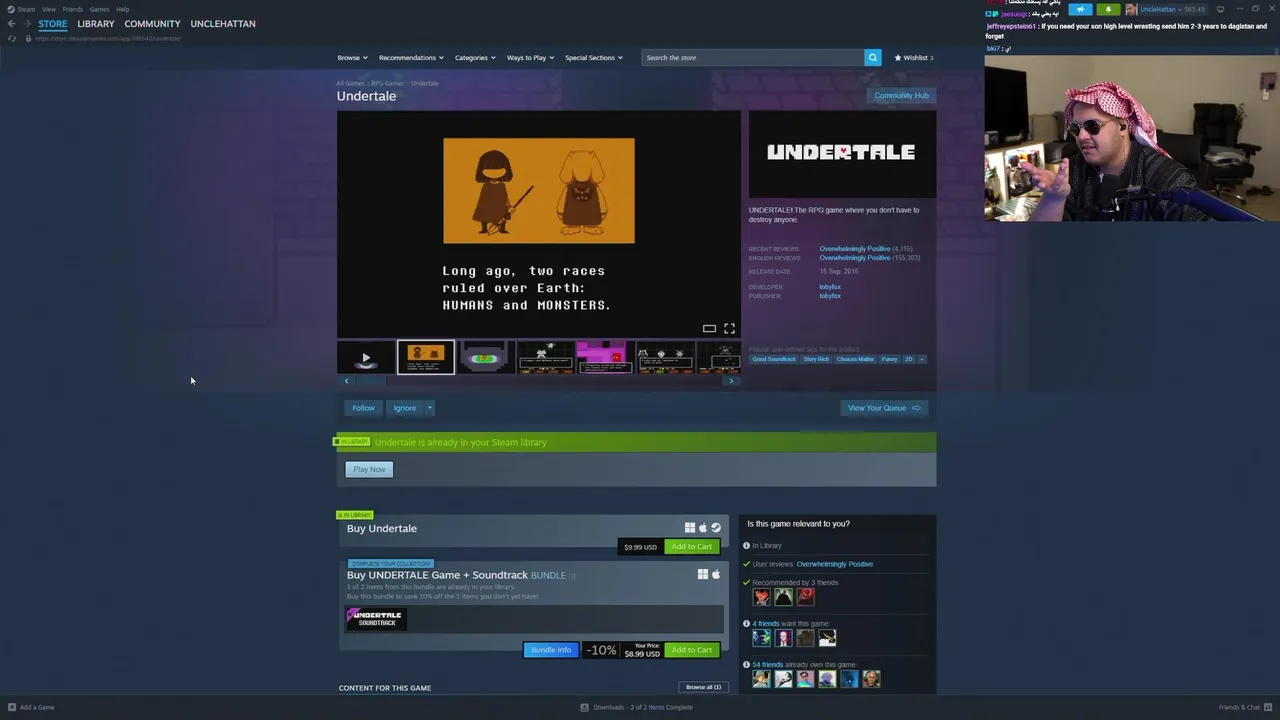Select the green oval room screenshot thumbnail
Viewport: 1280px width, 720px height.
click(485, 358)
